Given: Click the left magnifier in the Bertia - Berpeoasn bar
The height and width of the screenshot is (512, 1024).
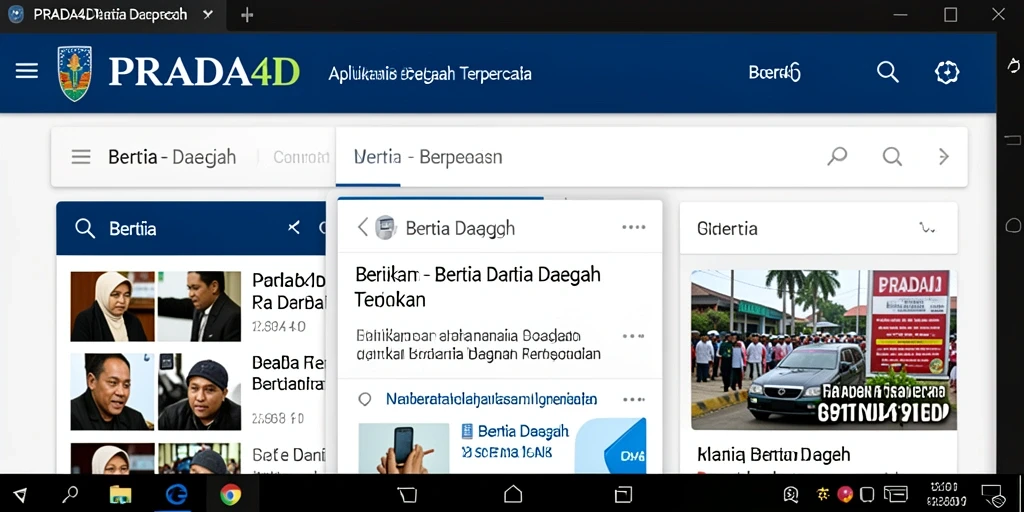Looking at the screenshot, I should tap(837, 156).
